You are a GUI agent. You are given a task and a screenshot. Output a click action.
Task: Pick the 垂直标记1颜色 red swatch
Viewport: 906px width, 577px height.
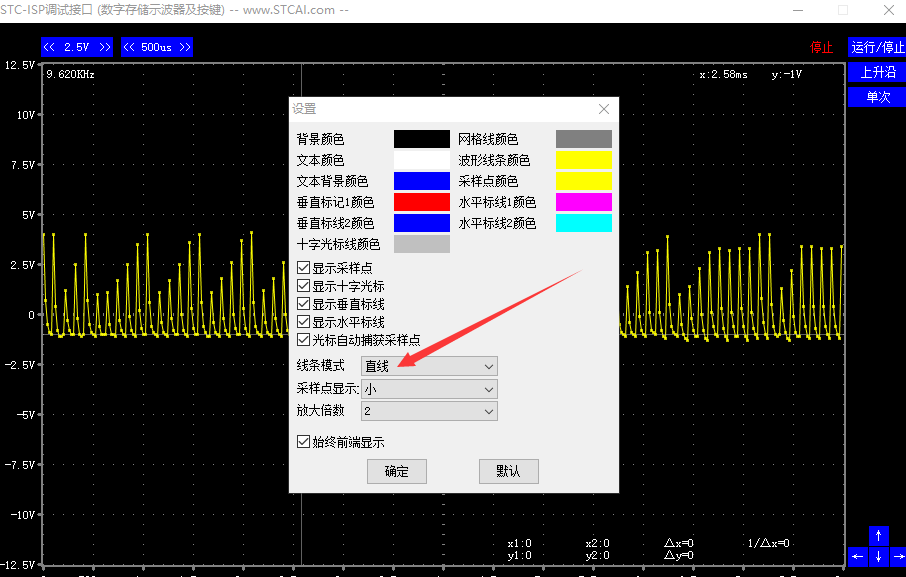click(422, 202)
